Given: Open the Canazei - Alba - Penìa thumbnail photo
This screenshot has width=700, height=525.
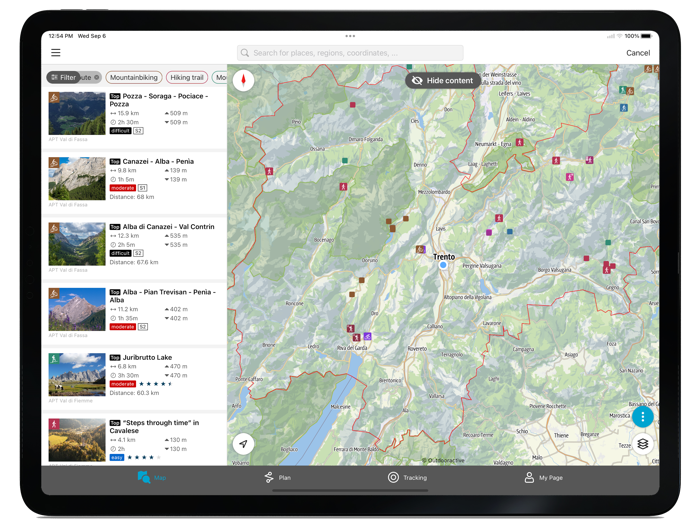Looking at the screenshot, I should click(77, 179).
